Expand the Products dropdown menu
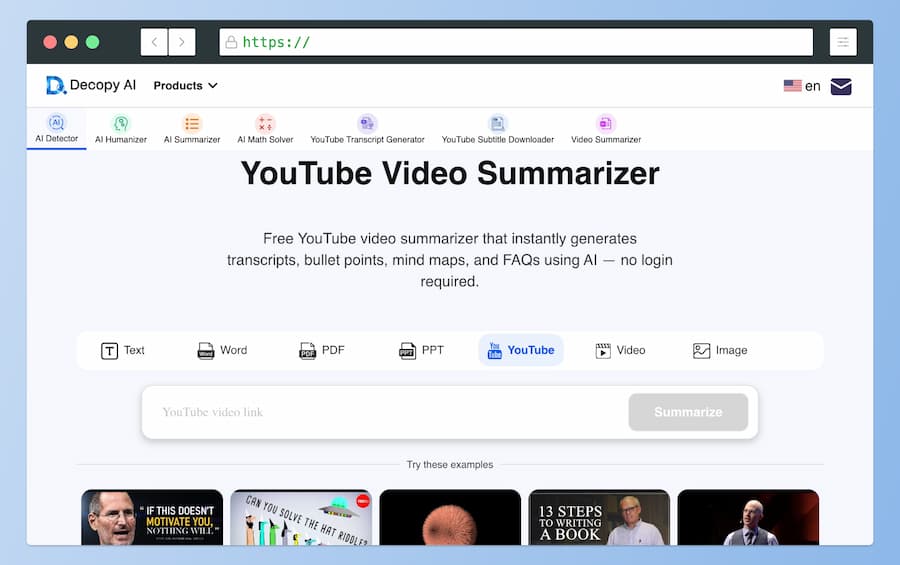Screen dimensions: 900x565 [x=185, y=86]
